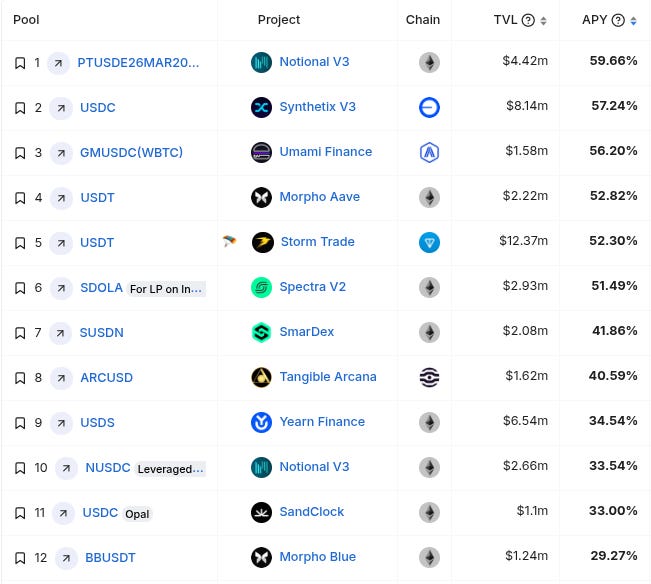
Task: Click the Notional V3 logo in row 1
Action: coord(262,62)
